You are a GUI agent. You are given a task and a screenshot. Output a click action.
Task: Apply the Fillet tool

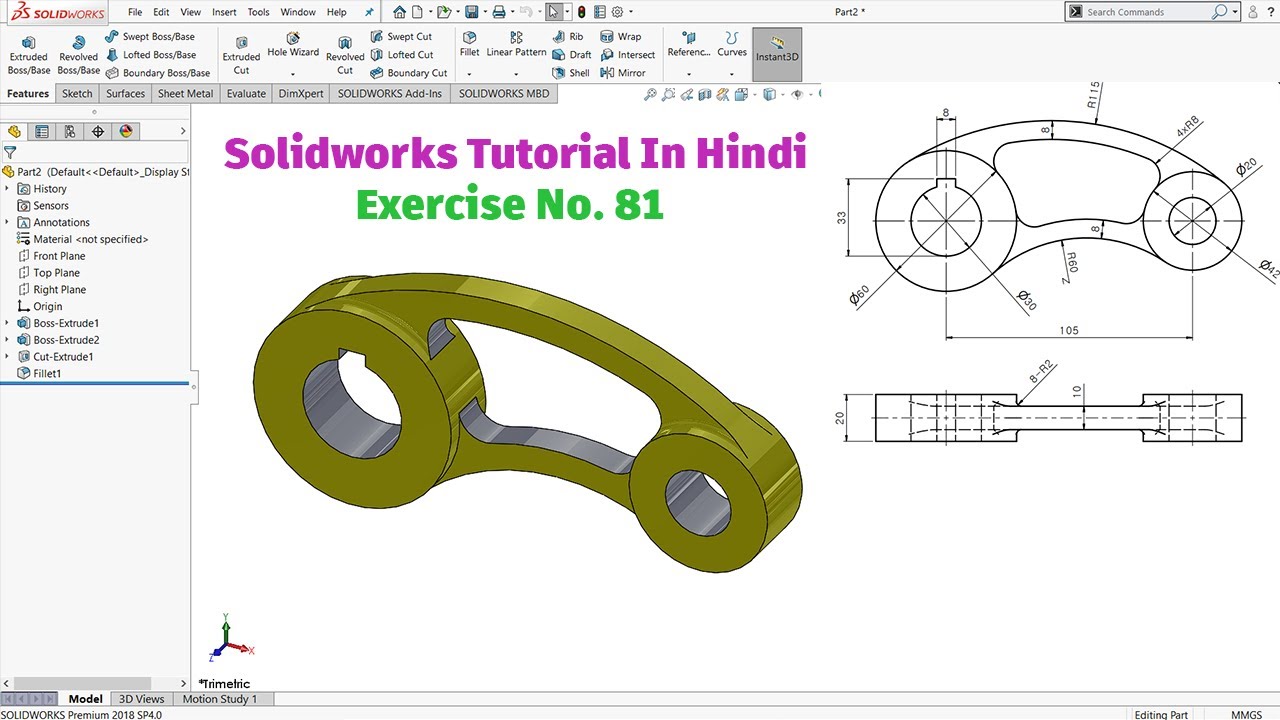(x=470, y=45)
